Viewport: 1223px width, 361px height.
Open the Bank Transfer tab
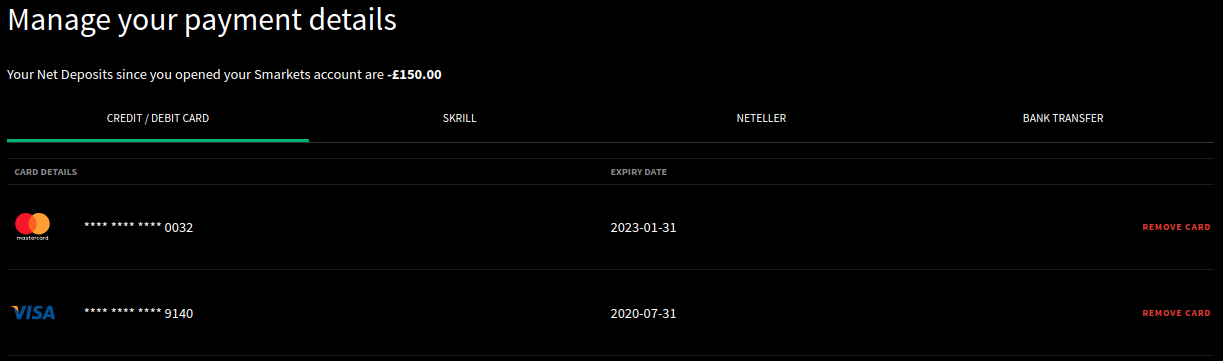pos(1063,118)
